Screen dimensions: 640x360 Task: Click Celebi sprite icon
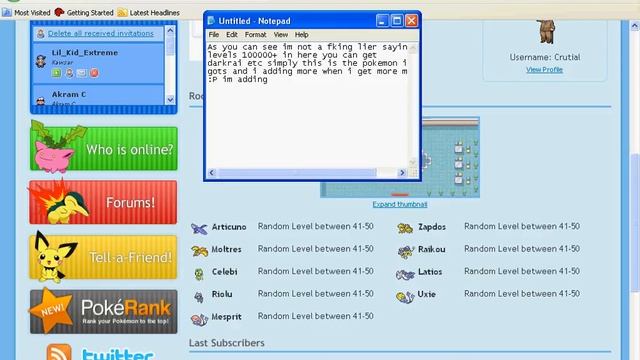(x=199, y=273)
